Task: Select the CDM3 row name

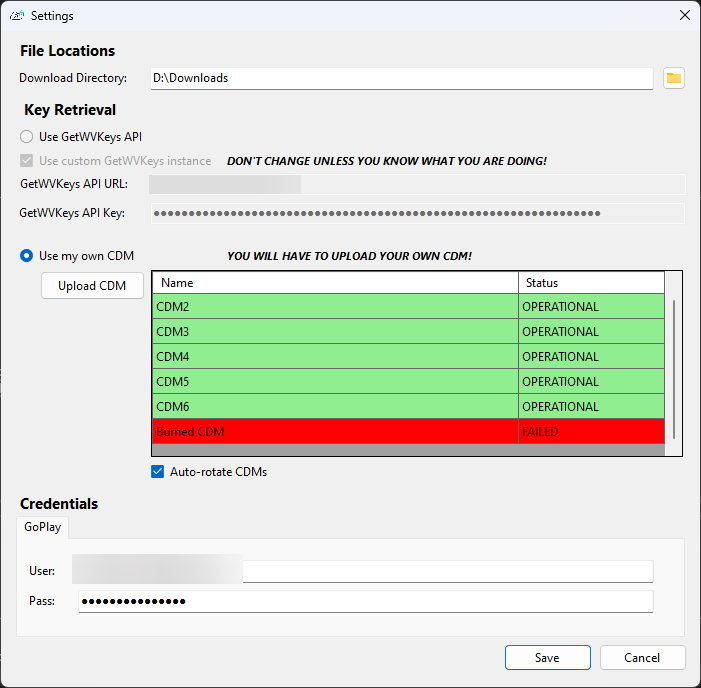Action: (335, 332)
